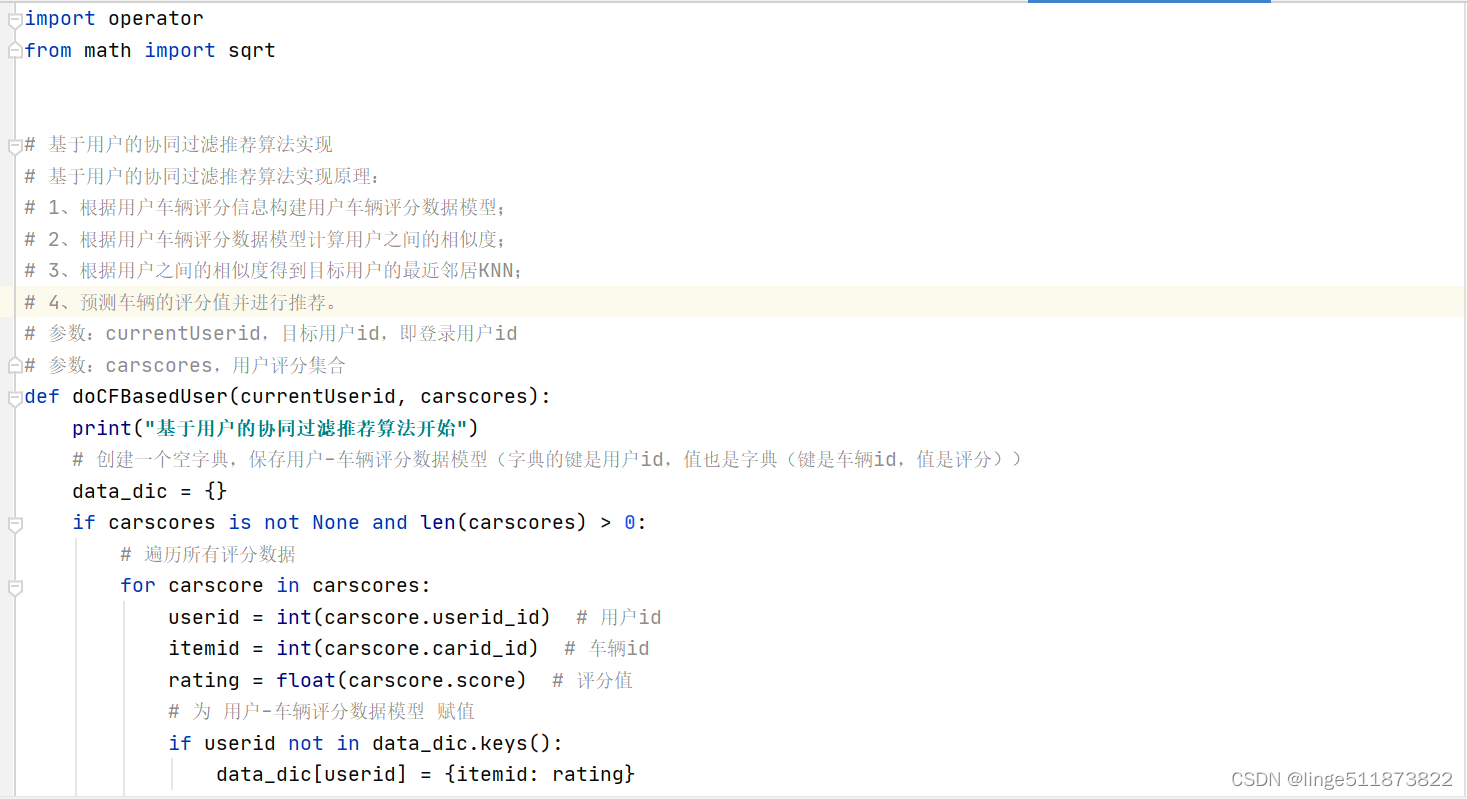Click the '# 评分值' trailing comment
The width and height of the screenshot is (1467, 799).
coord(593,680)
